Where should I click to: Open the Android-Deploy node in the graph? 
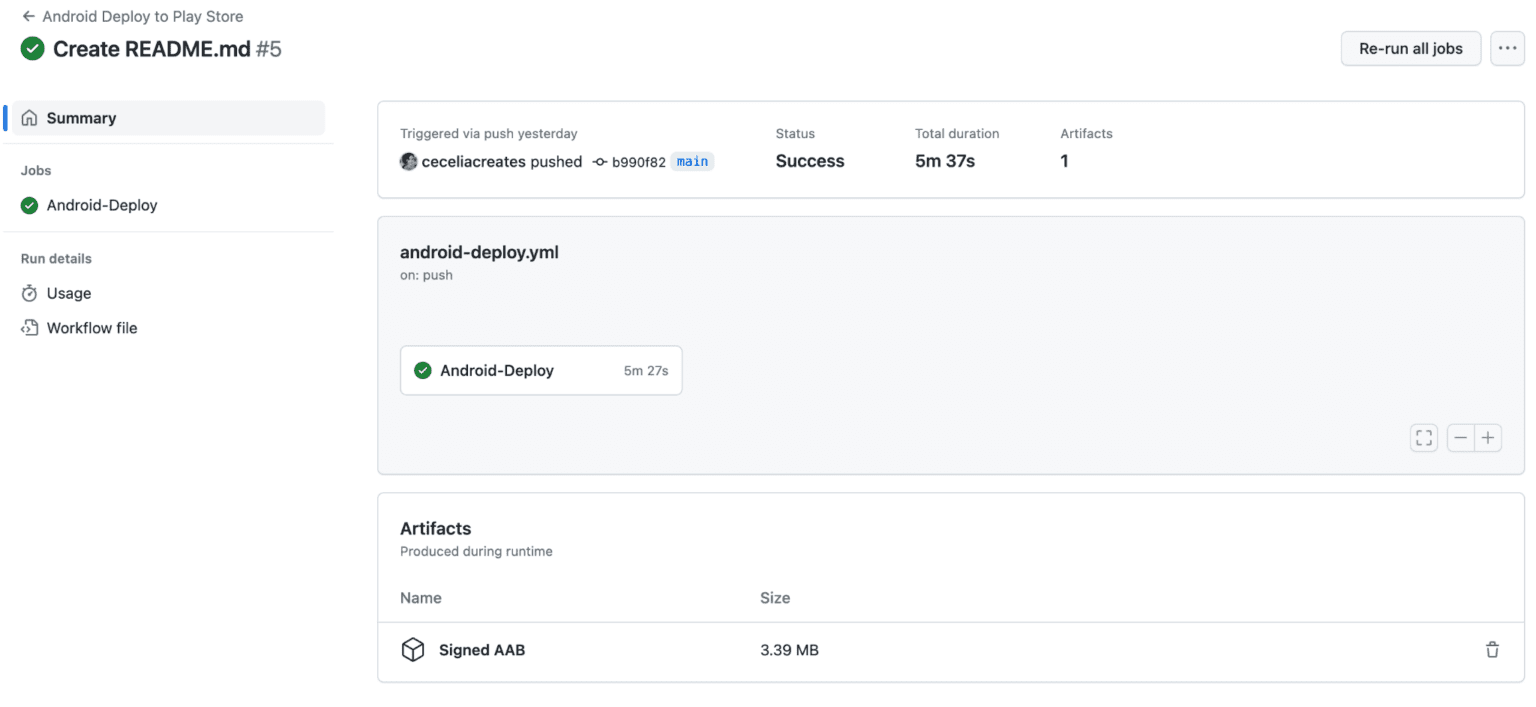coord(498,369)
